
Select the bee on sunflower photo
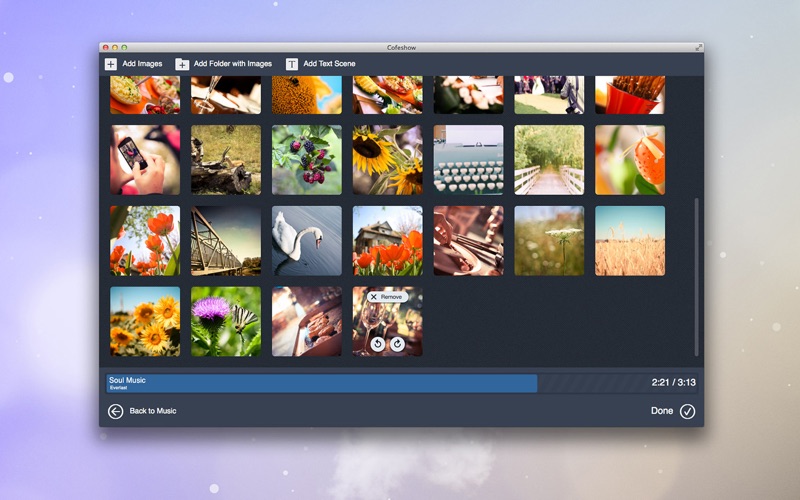click(x=307, y=95)
